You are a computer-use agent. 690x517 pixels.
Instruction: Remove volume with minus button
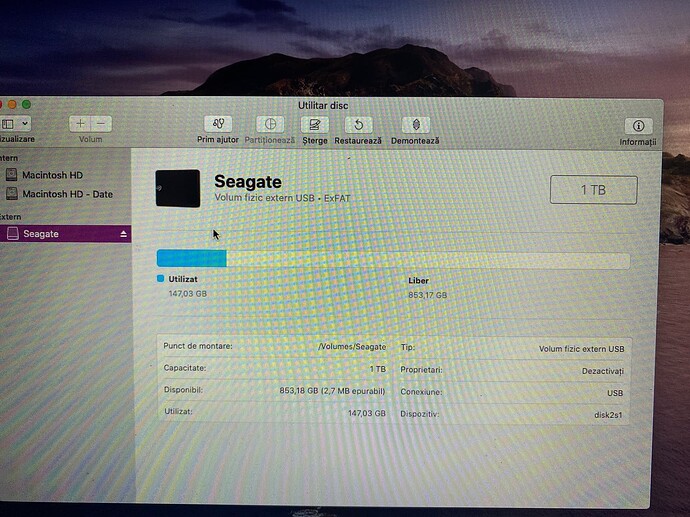click(101, 124)
